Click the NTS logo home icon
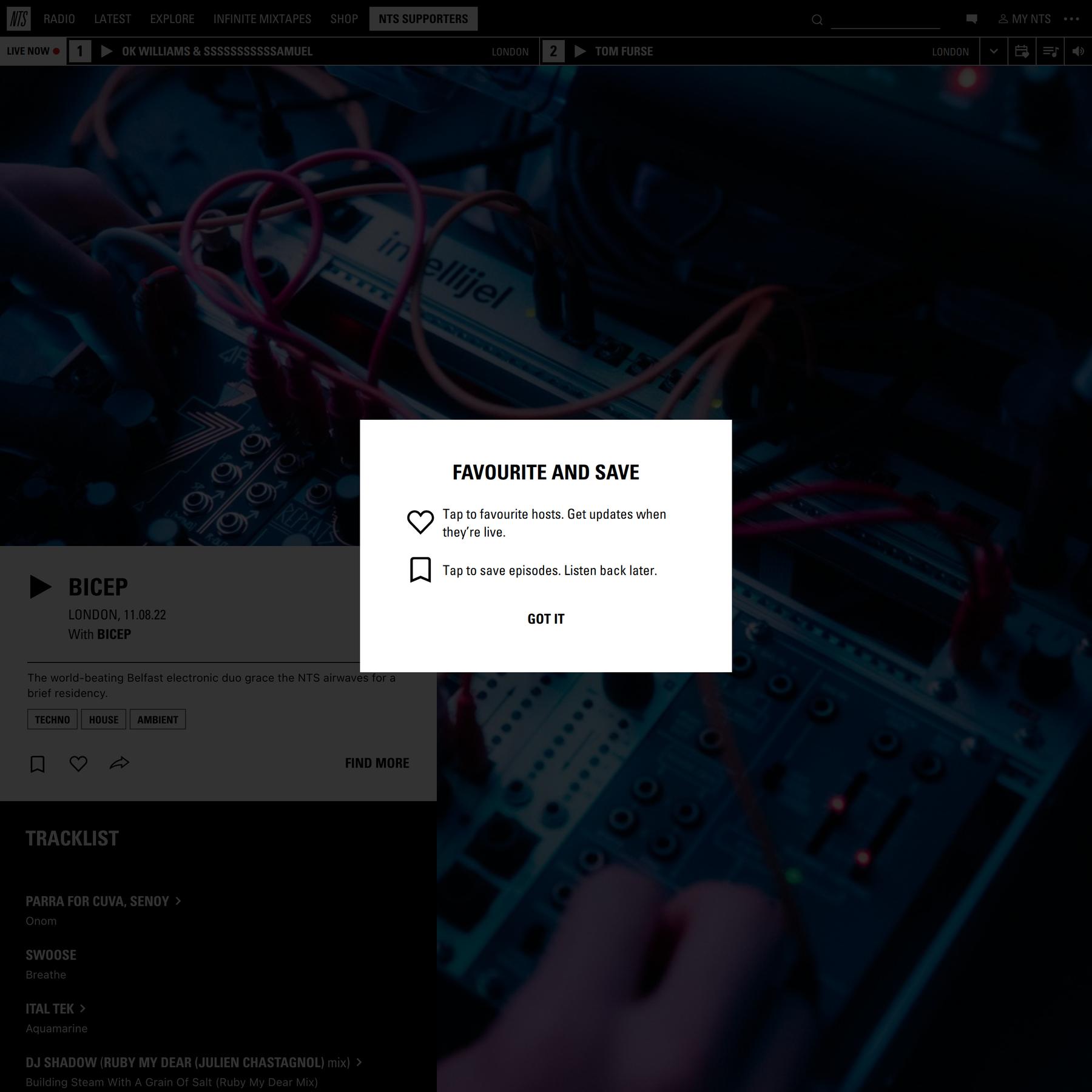 pos(19,19)
